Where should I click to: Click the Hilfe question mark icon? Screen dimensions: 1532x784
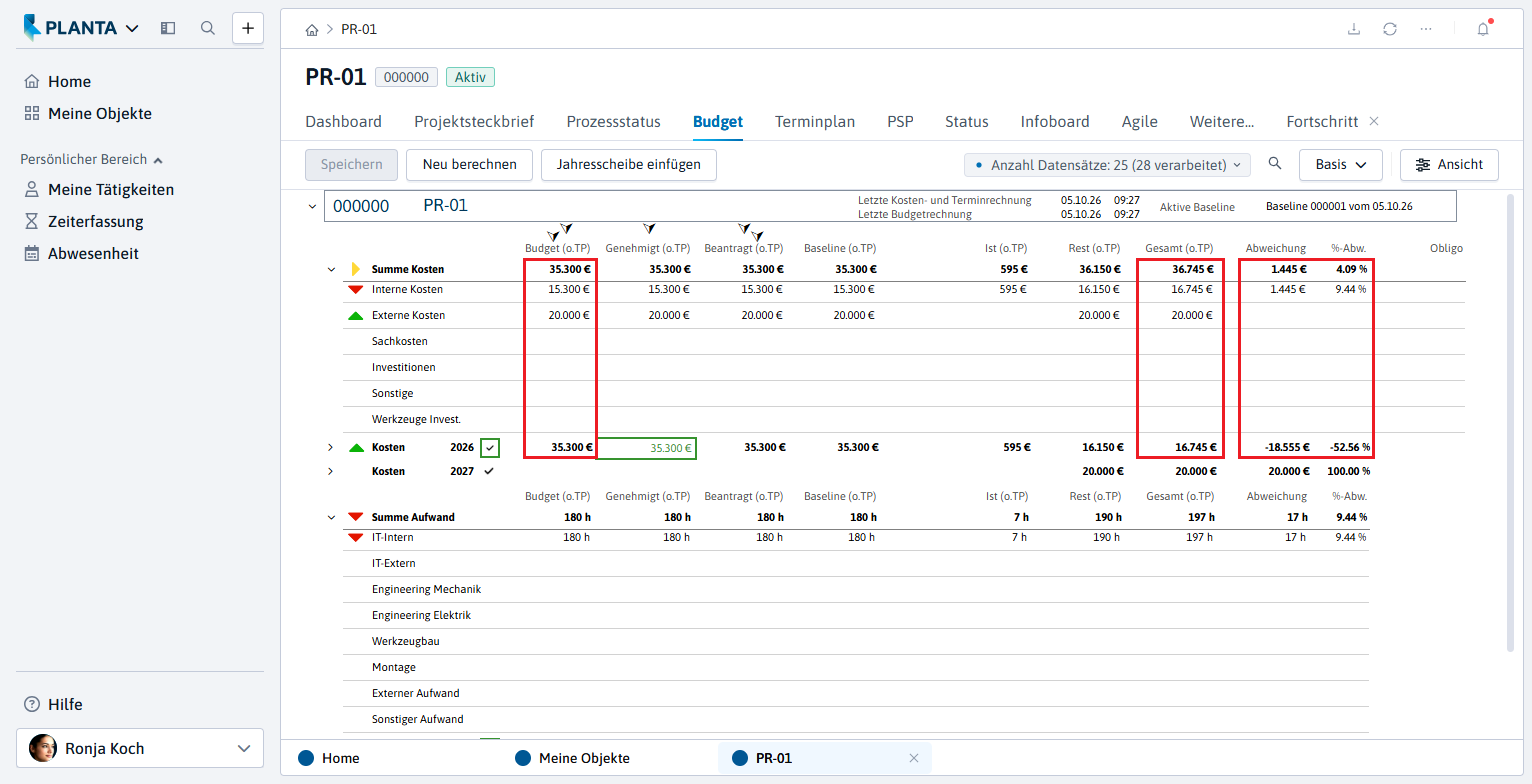coord(32,704)
